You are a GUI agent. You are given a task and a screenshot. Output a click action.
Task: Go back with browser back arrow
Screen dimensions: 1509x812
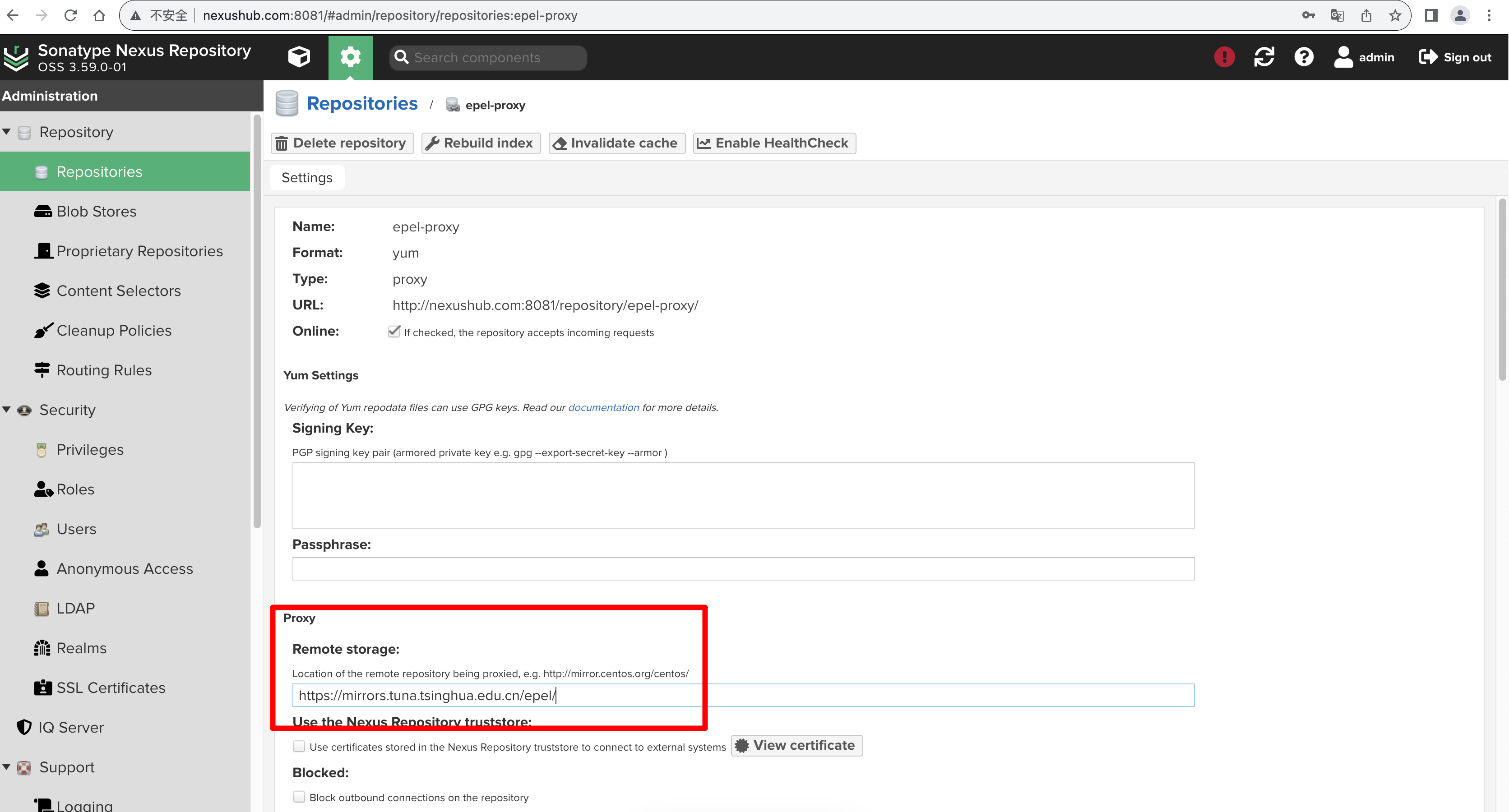(x=13, y=15)
